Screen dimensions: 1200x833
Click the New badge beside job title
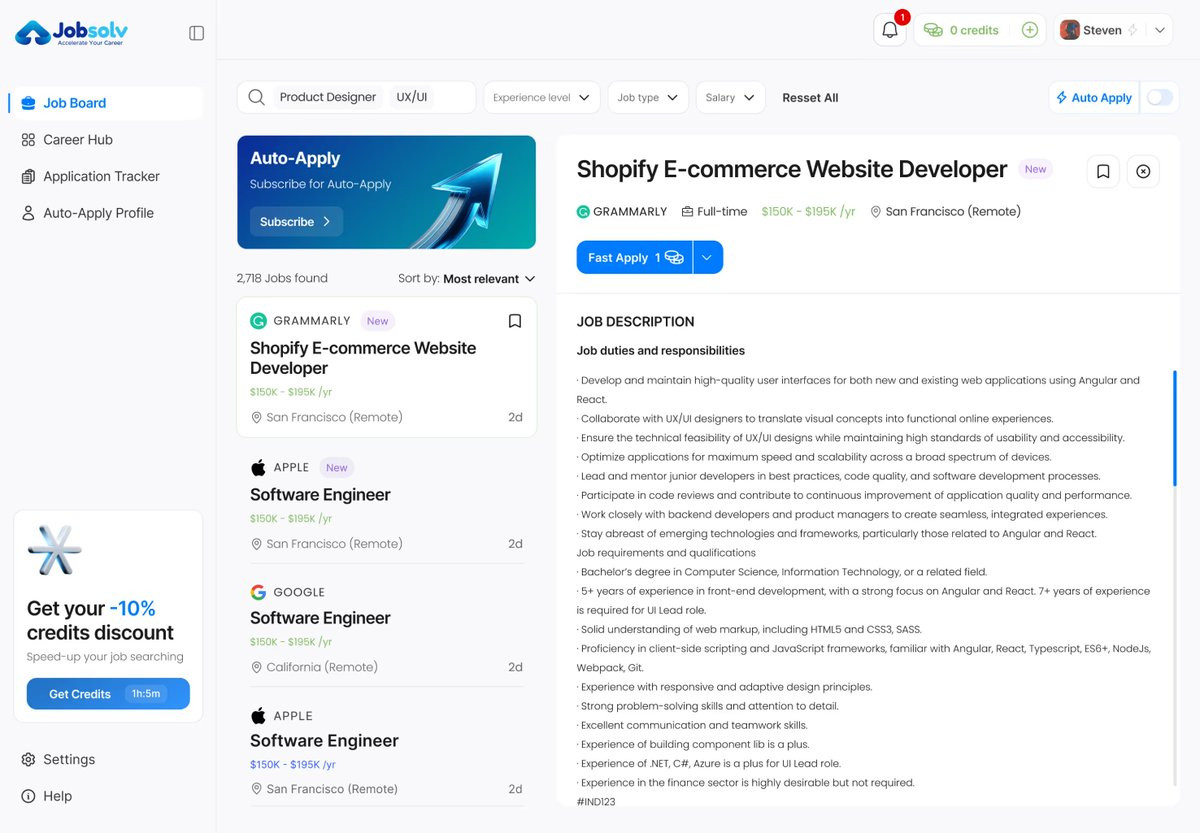1035,169
